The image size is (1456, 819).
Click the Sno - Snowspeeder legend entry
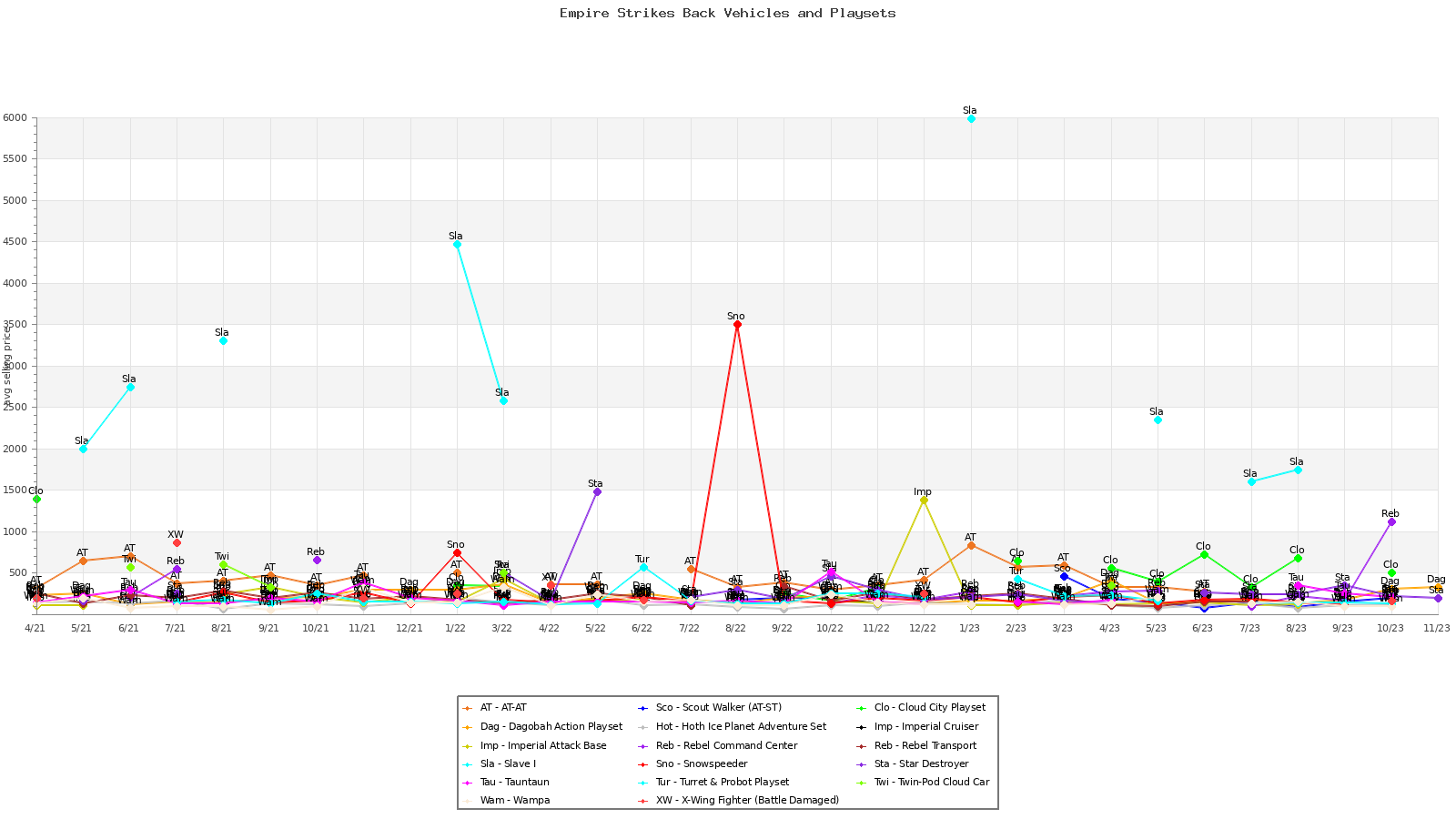[x=693, y=764]
